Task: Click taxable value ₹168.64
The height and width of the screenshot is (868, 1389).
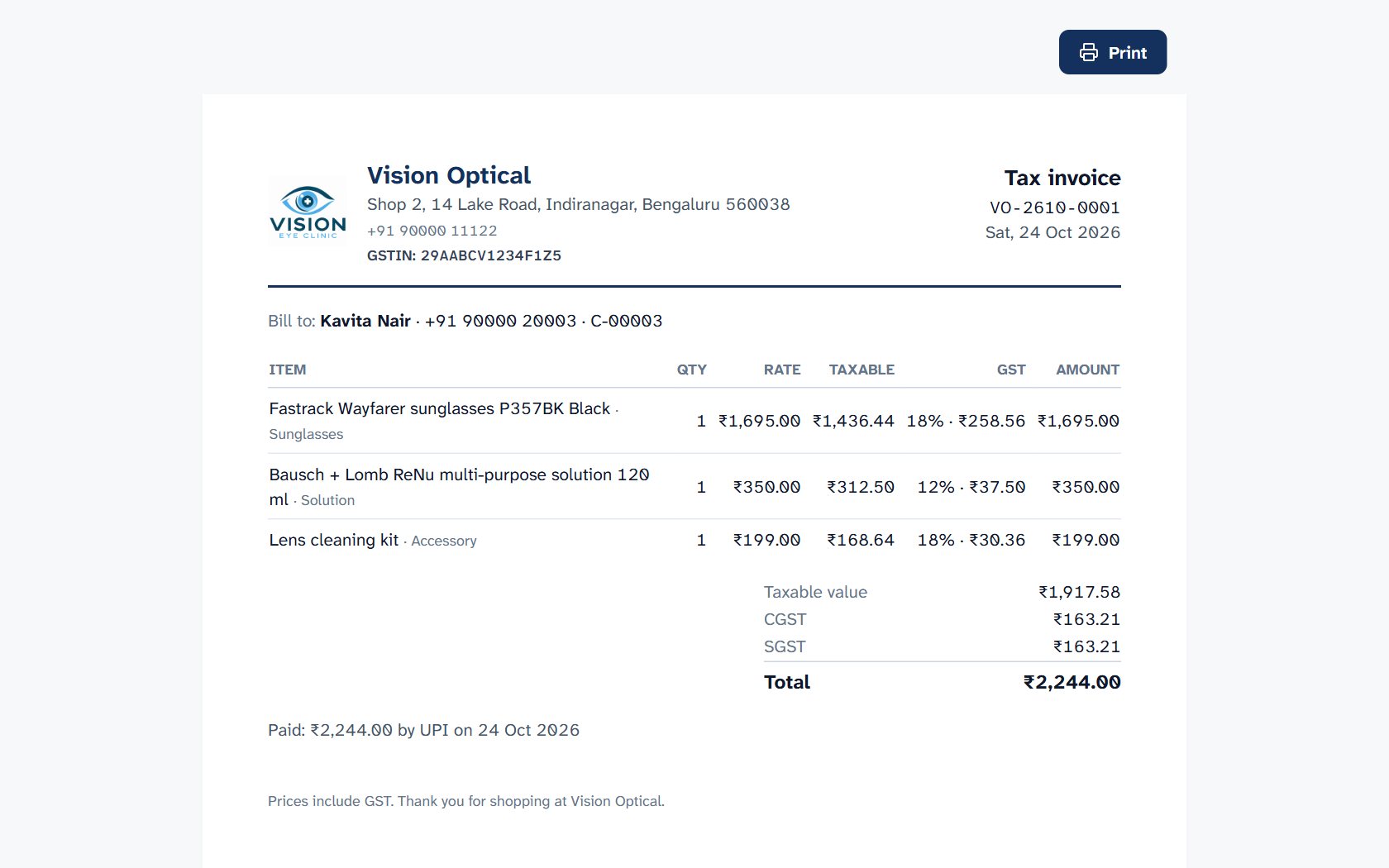Action: tap(861, 540)
